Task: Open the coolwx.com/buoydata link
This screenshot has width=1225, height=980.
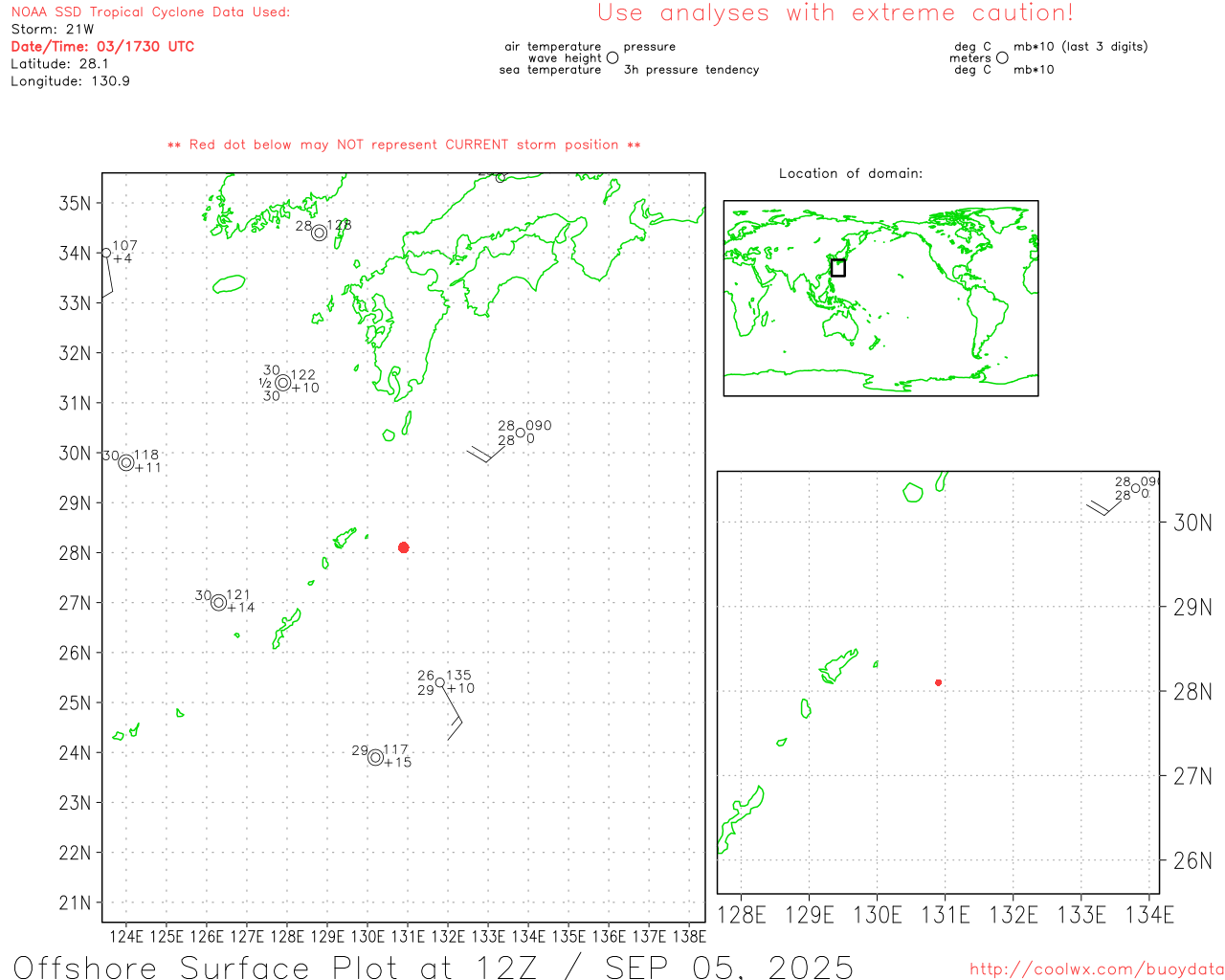Action: point(1097,969)
